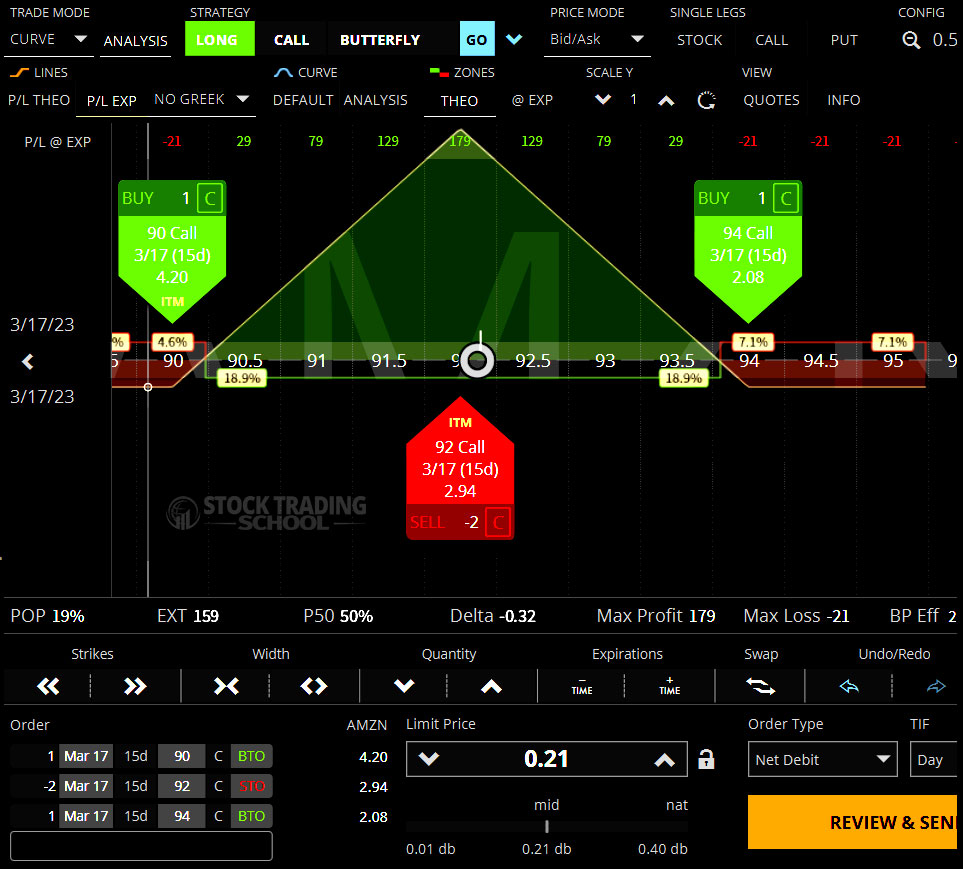Click the limit price mid slider marker

tap(547, 826)
